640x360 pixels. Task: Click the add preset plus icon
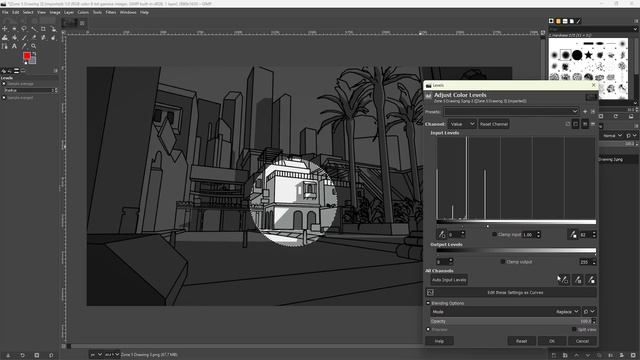pyautogui.click(x=585, y=111)
